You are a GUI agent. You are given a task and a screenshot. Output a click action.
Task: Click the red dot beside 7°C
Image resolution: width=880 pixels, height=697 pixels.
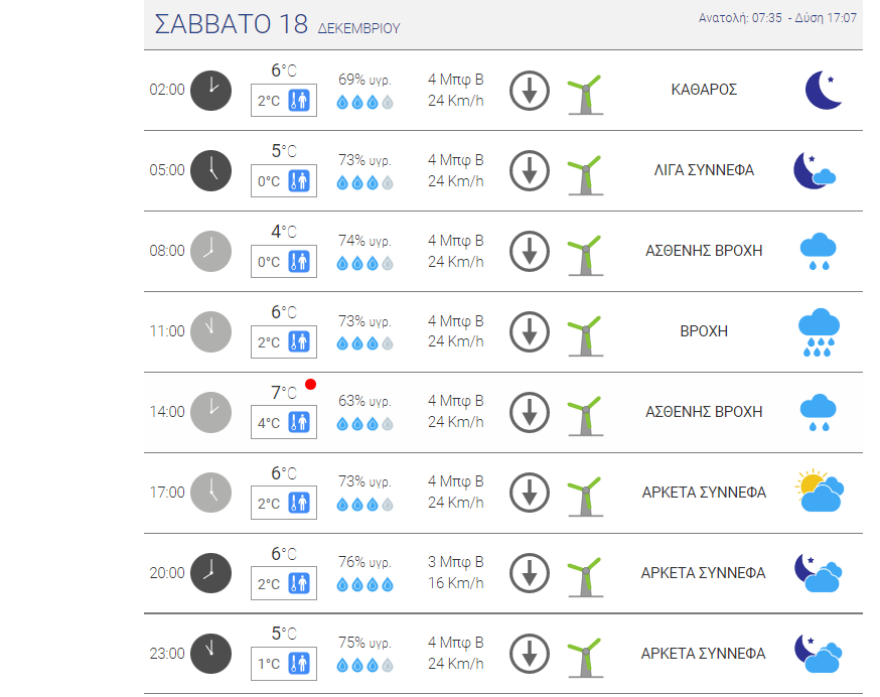click(x=311, y=385)
